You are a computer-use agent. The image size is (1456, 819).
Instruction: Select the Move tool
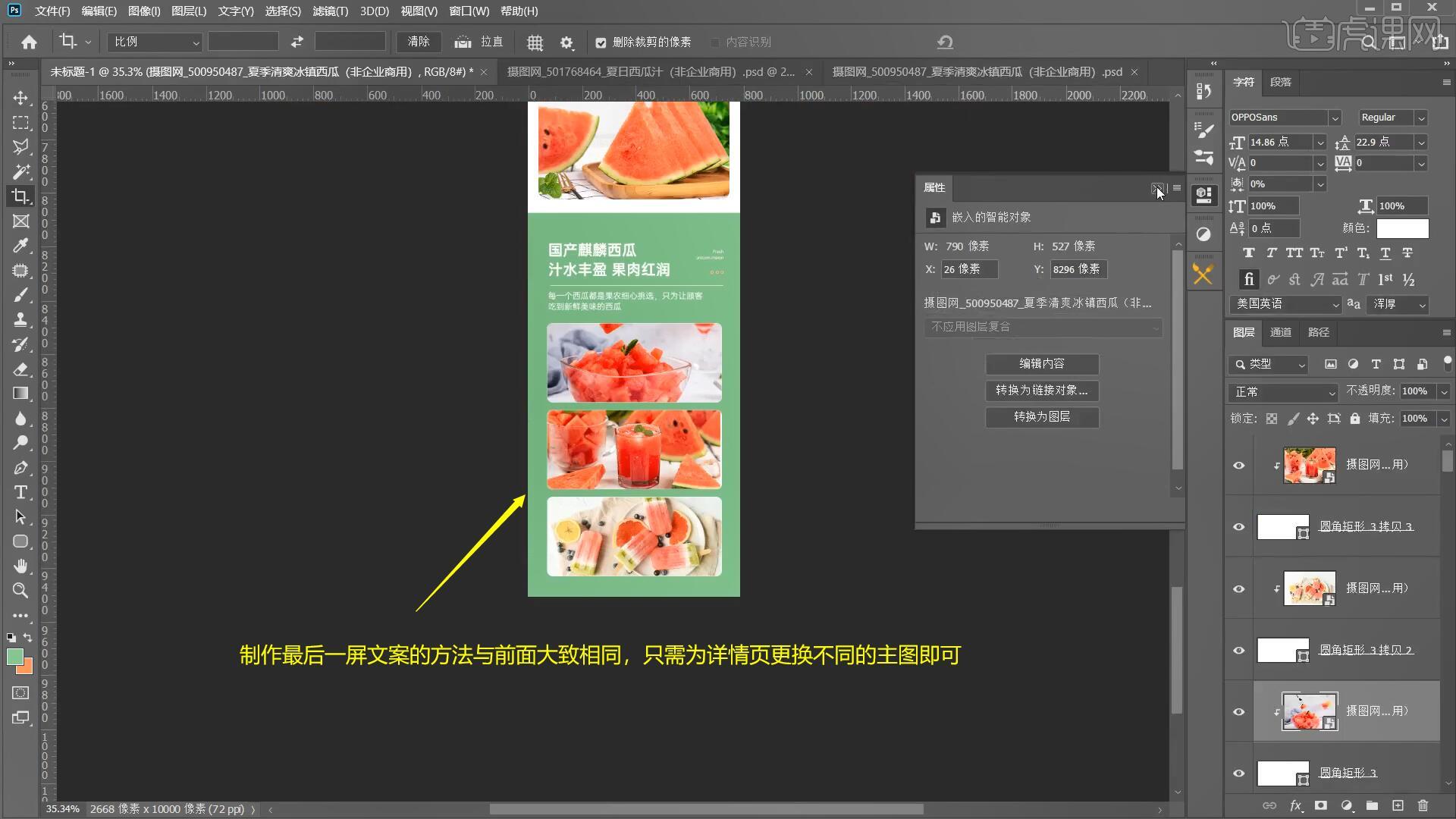point(20,98)
